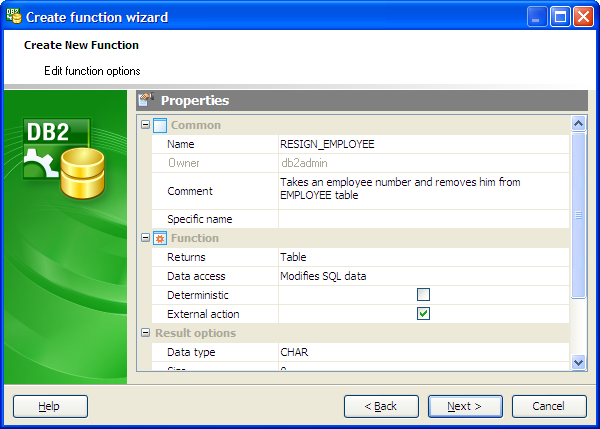Select the Data access value field
This screenshot has height=429, width=600.
422,276
